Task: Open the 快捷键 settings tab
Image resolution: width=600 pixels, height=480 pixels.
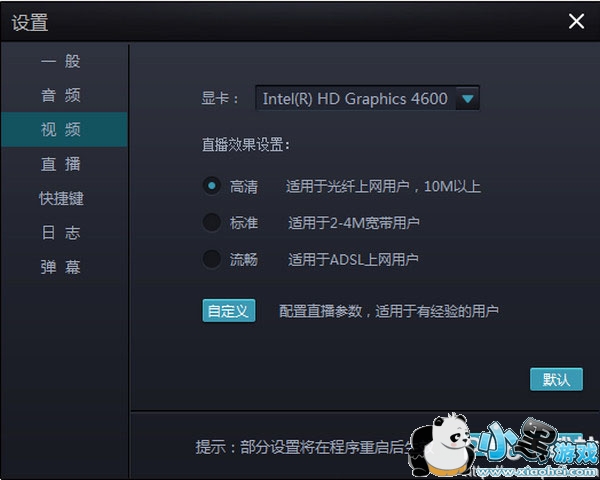Action: pos(62,198)
